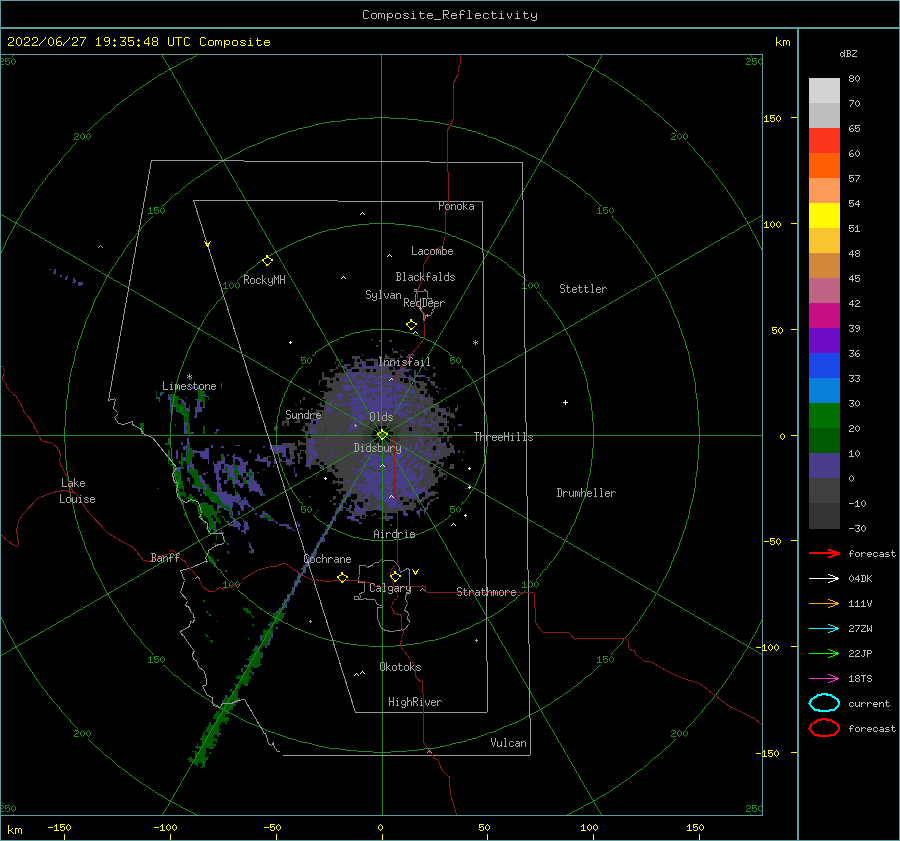Image resolution: width=900 pixels, height=841 pixels.
Task: Click the red forecast ellipse in legend
Action: pos(824,728)
